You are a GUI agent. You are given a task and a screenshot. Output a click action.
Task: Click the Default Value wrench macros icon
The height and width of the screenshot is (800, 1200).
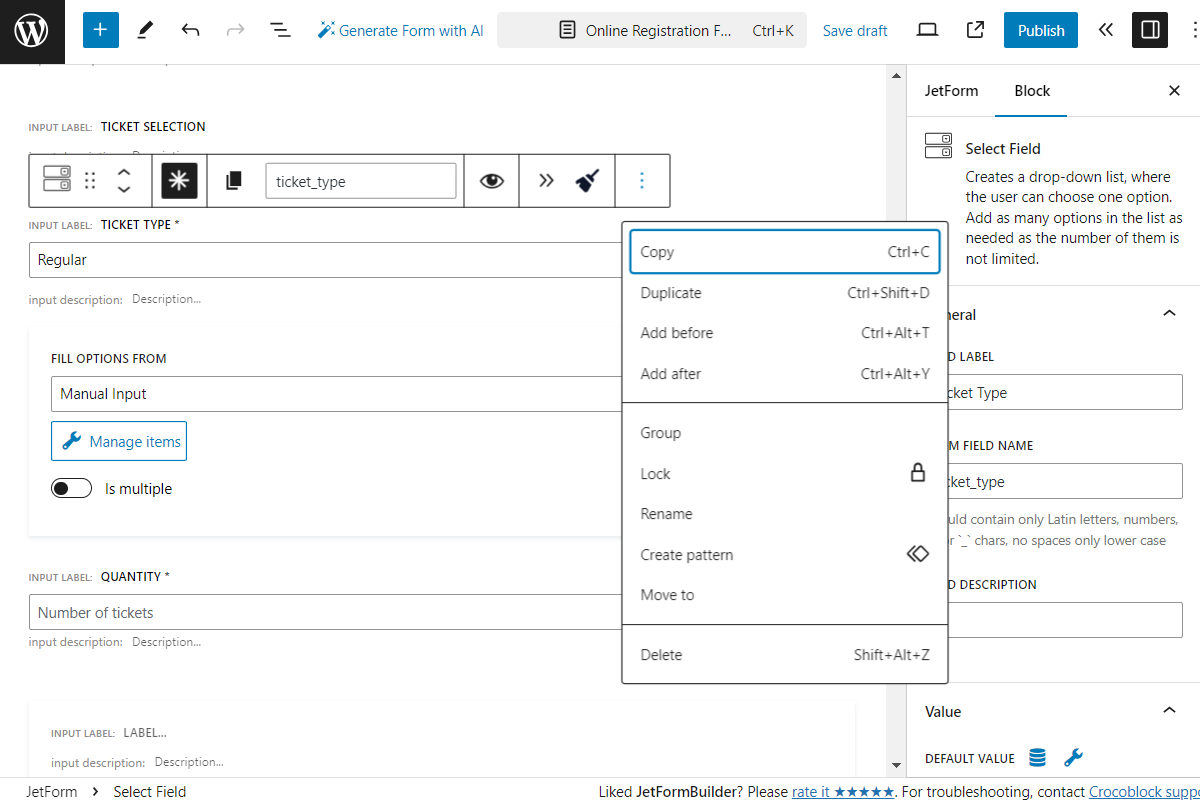click(x=1073, y=758)
